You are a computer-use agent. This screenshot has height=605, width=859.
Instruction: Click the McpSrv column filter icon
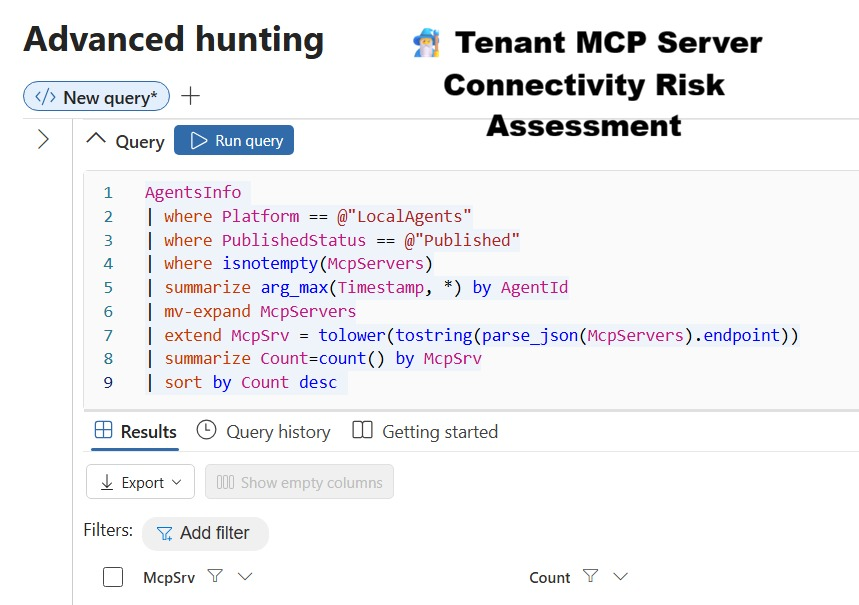click(x=215, y=576)
